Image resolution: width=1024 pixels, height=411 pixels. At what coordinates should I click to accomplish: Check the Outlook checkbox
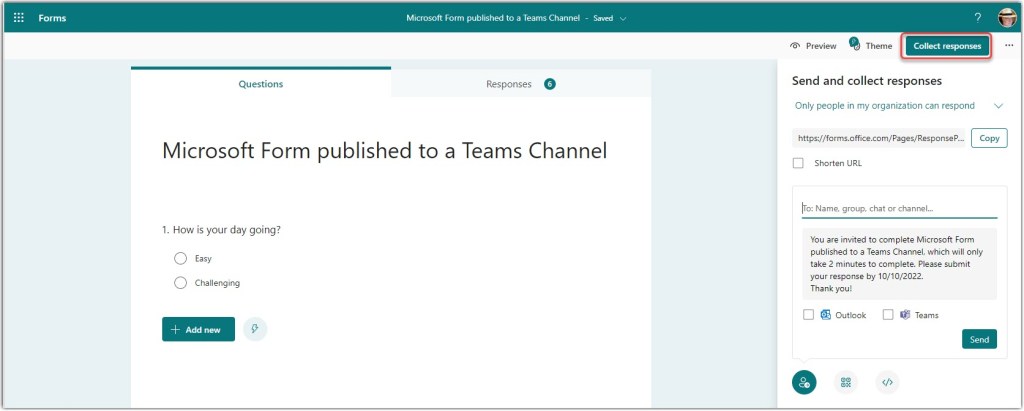[809, 315]
